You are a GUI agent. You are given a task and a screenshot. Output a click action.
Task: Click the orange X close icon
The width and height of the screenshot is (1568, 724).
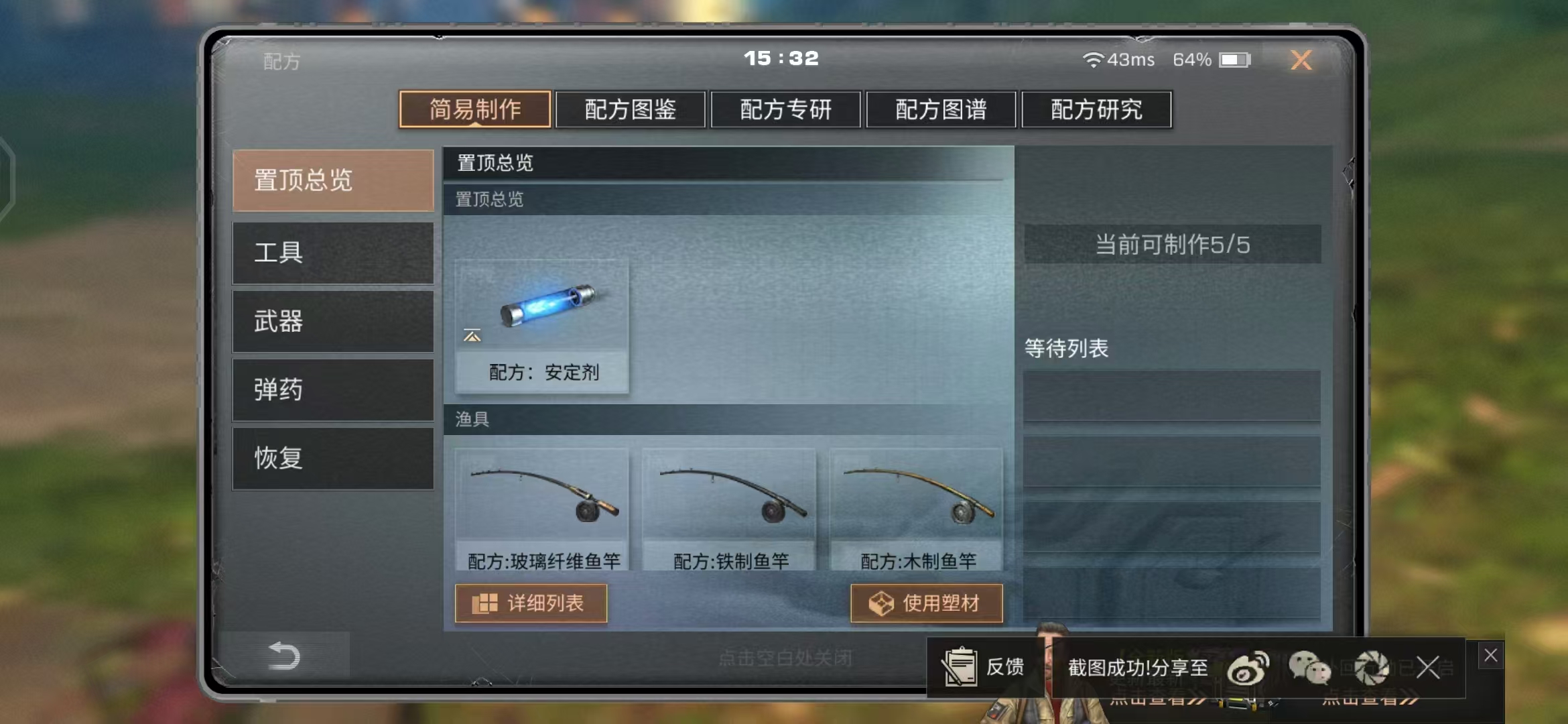click(x=1301, y=60)
